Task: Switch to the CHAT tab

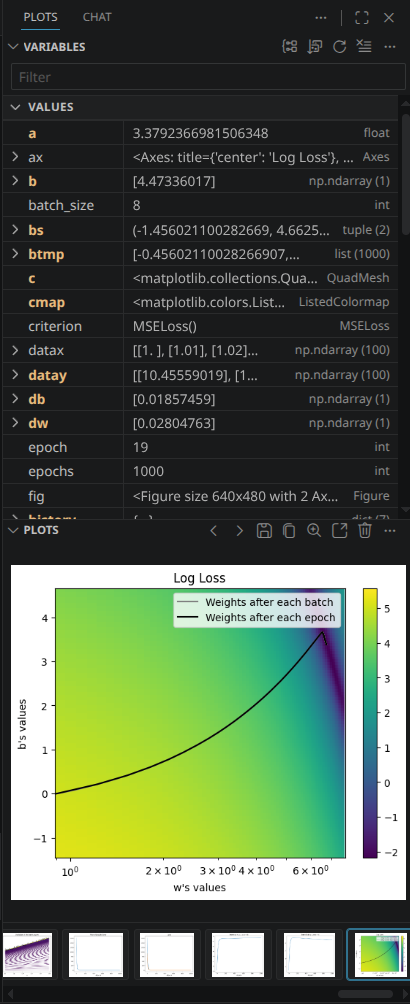Action: (97, 17)
